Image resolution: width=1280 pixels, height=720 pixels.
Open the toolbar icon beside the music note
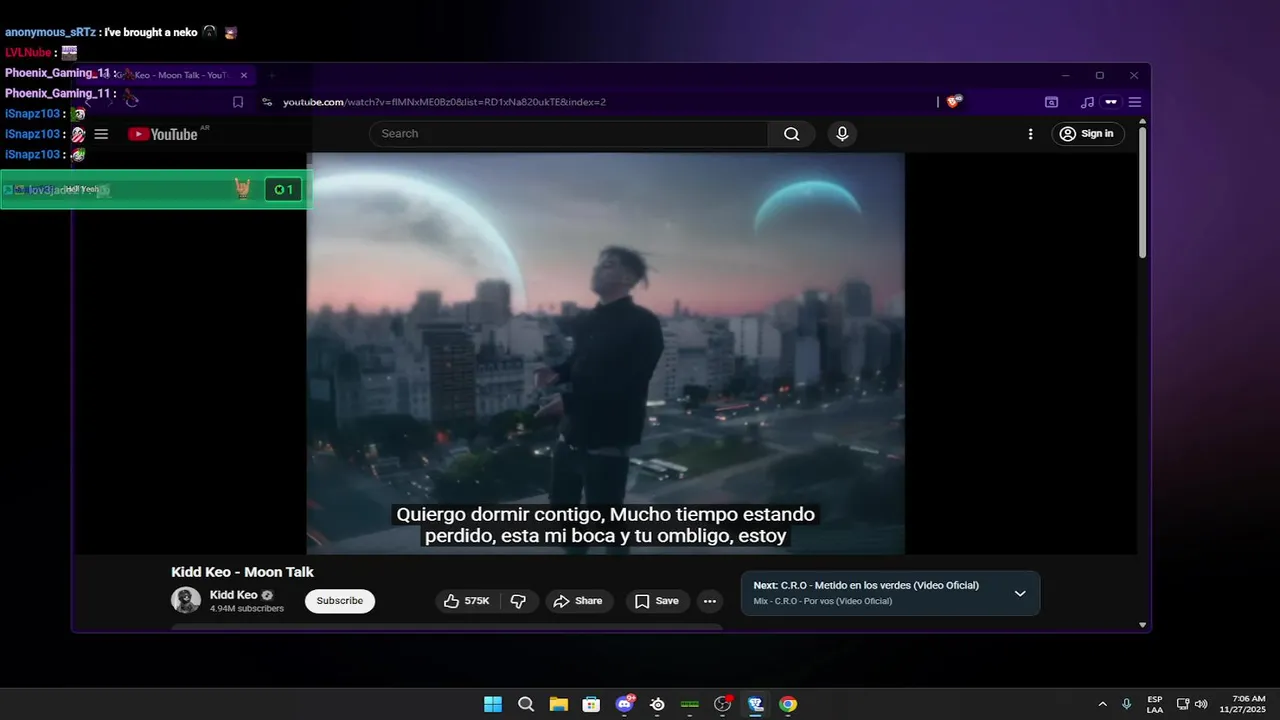pyautogui.click(x=1111, y=102)
